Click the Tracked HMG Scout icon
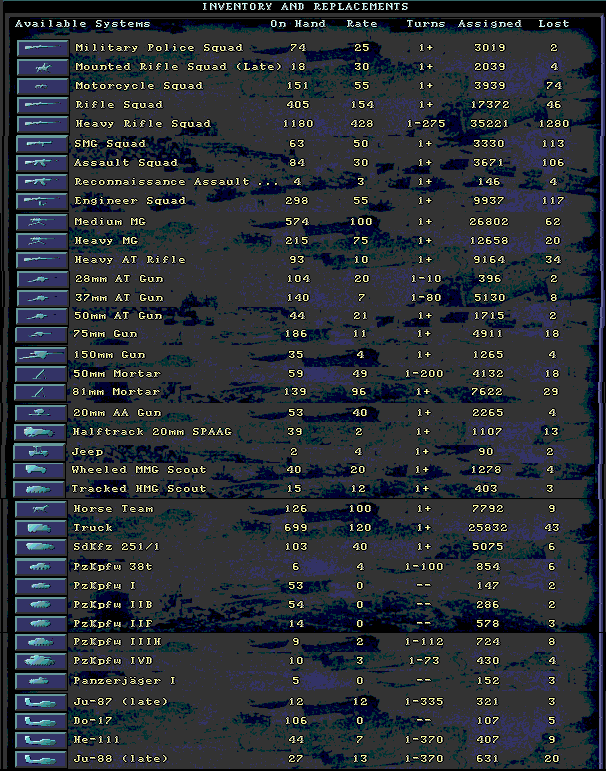 pyautogui.click(x=39, y=489)
